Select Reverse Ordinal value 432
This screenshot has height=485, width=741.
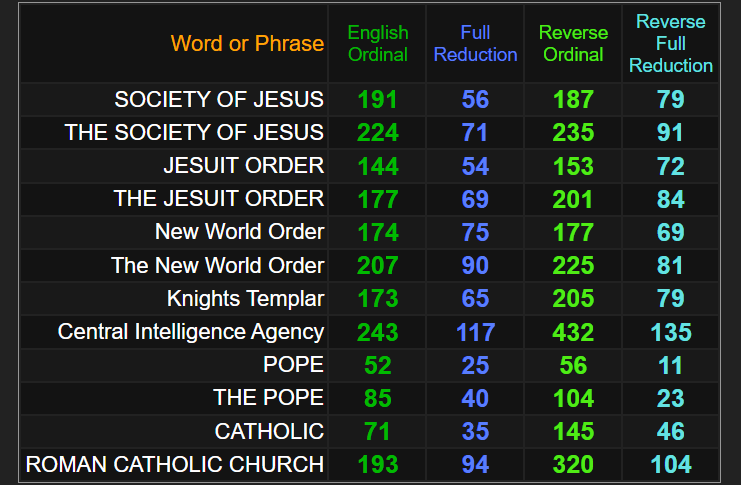(x=573, y=332)
